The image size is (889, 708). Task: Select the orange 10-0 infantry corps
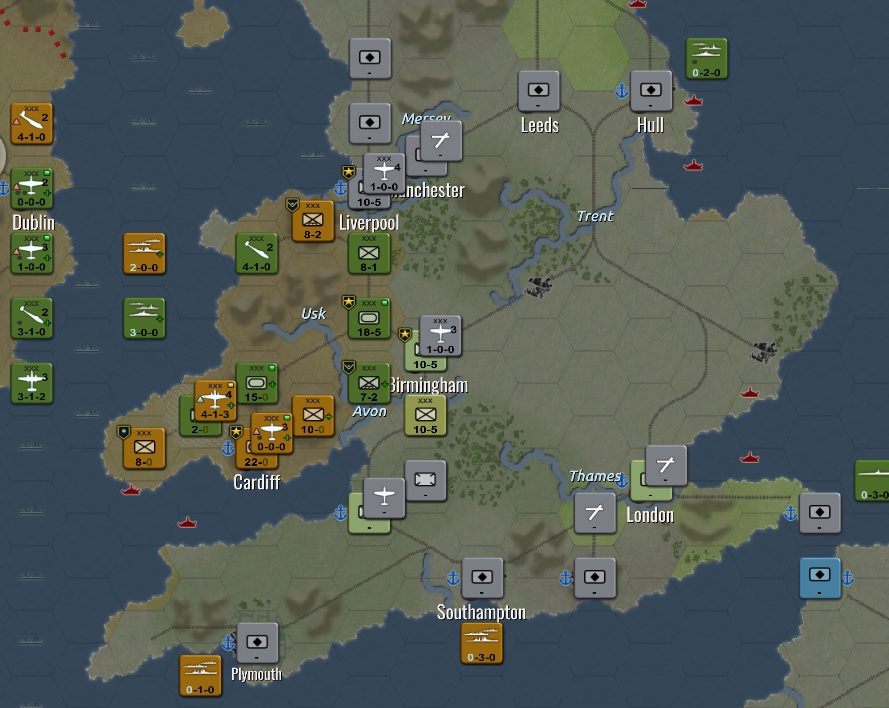[x=313, y=416]
